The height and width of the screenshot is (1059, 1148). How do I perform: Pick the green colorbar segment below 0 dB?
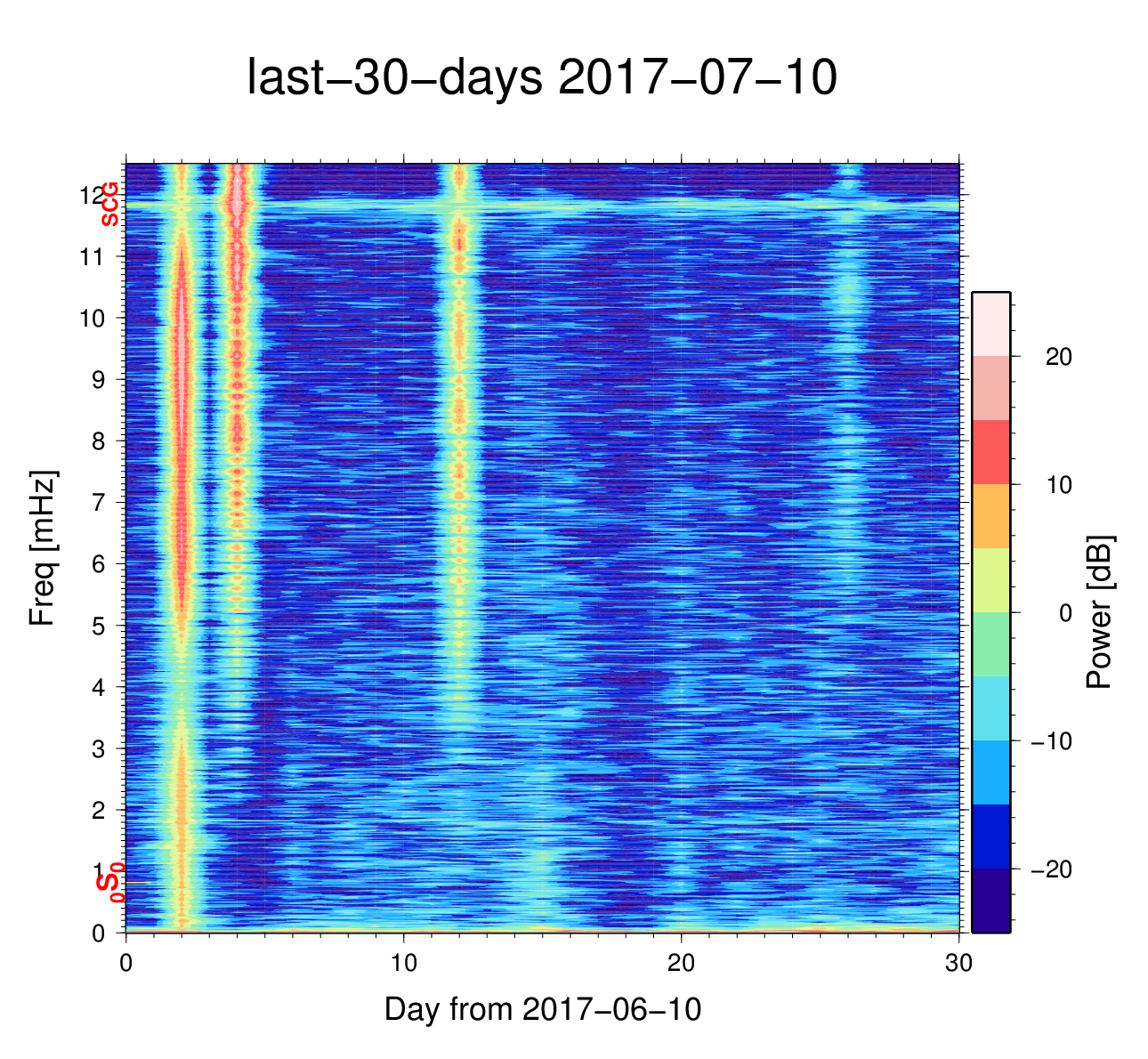pos(990,644)
